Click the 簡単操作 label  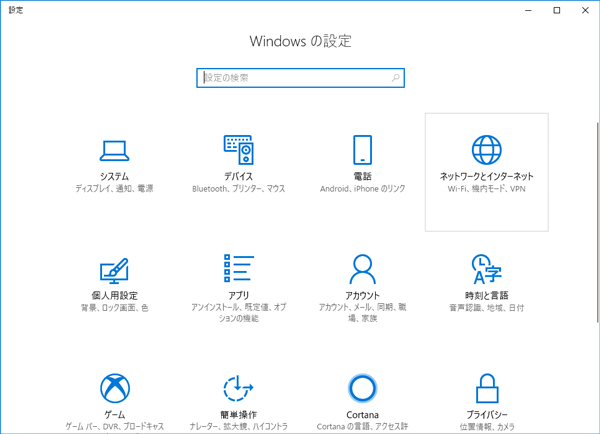238,415
